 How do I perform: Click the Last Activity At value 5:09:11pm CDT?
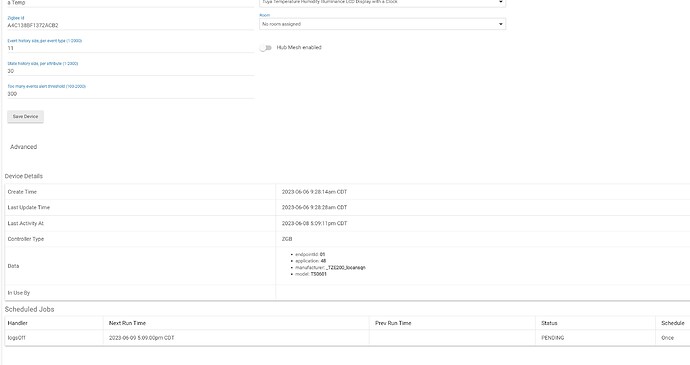314,223
